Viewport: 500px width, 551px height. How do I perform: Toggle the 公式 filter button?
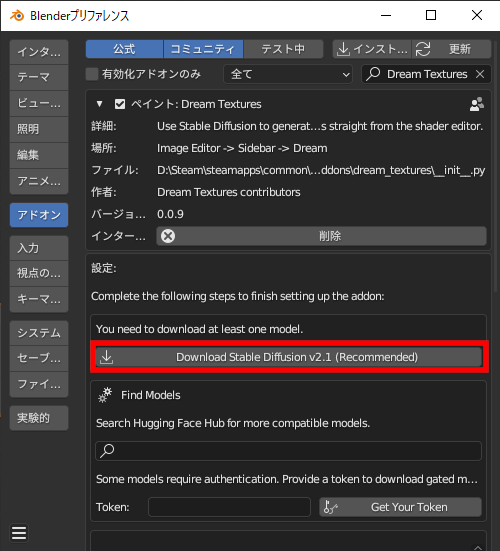coord(124,49)
